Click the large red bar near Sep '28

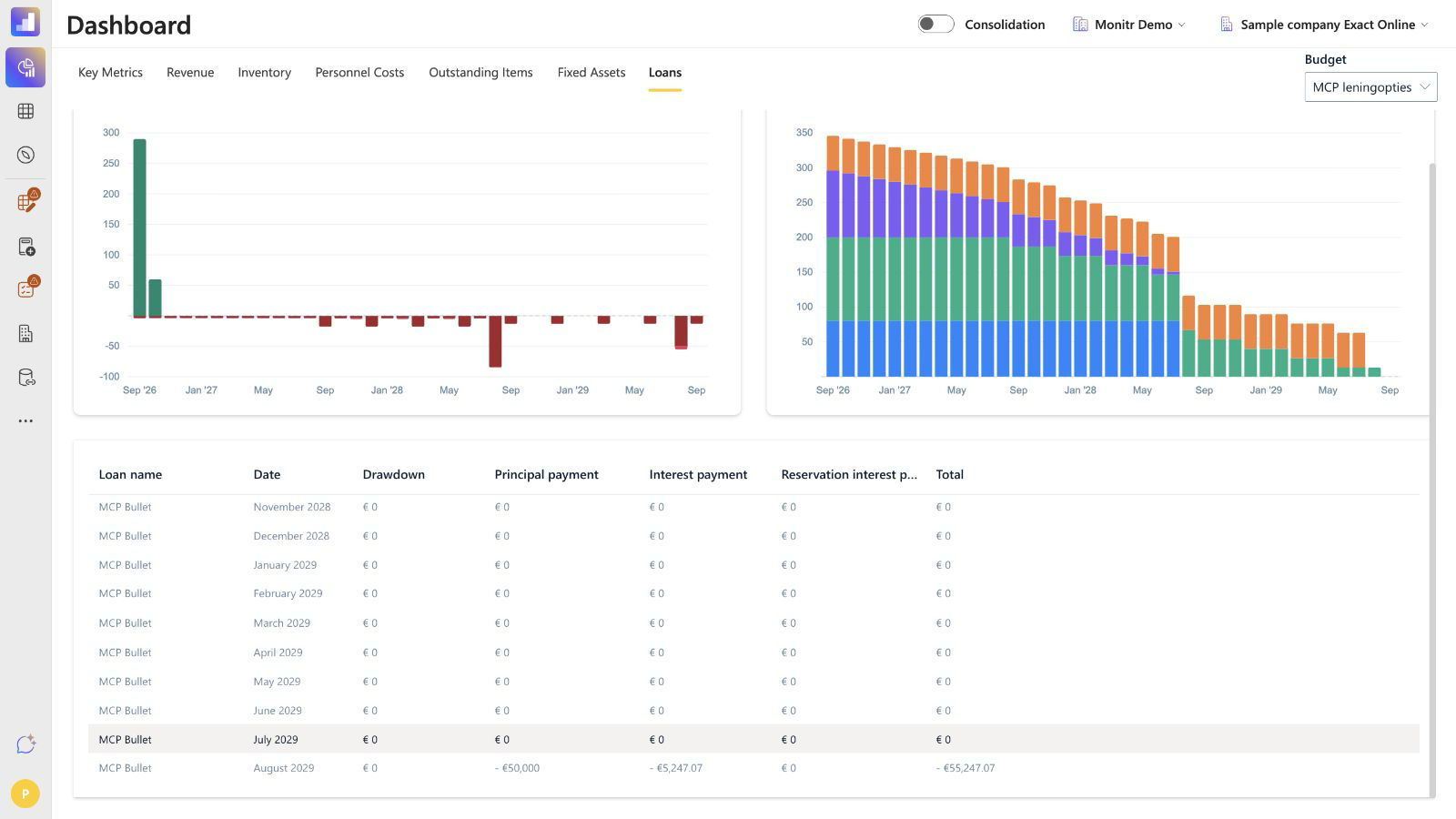[x=495, y=341]
